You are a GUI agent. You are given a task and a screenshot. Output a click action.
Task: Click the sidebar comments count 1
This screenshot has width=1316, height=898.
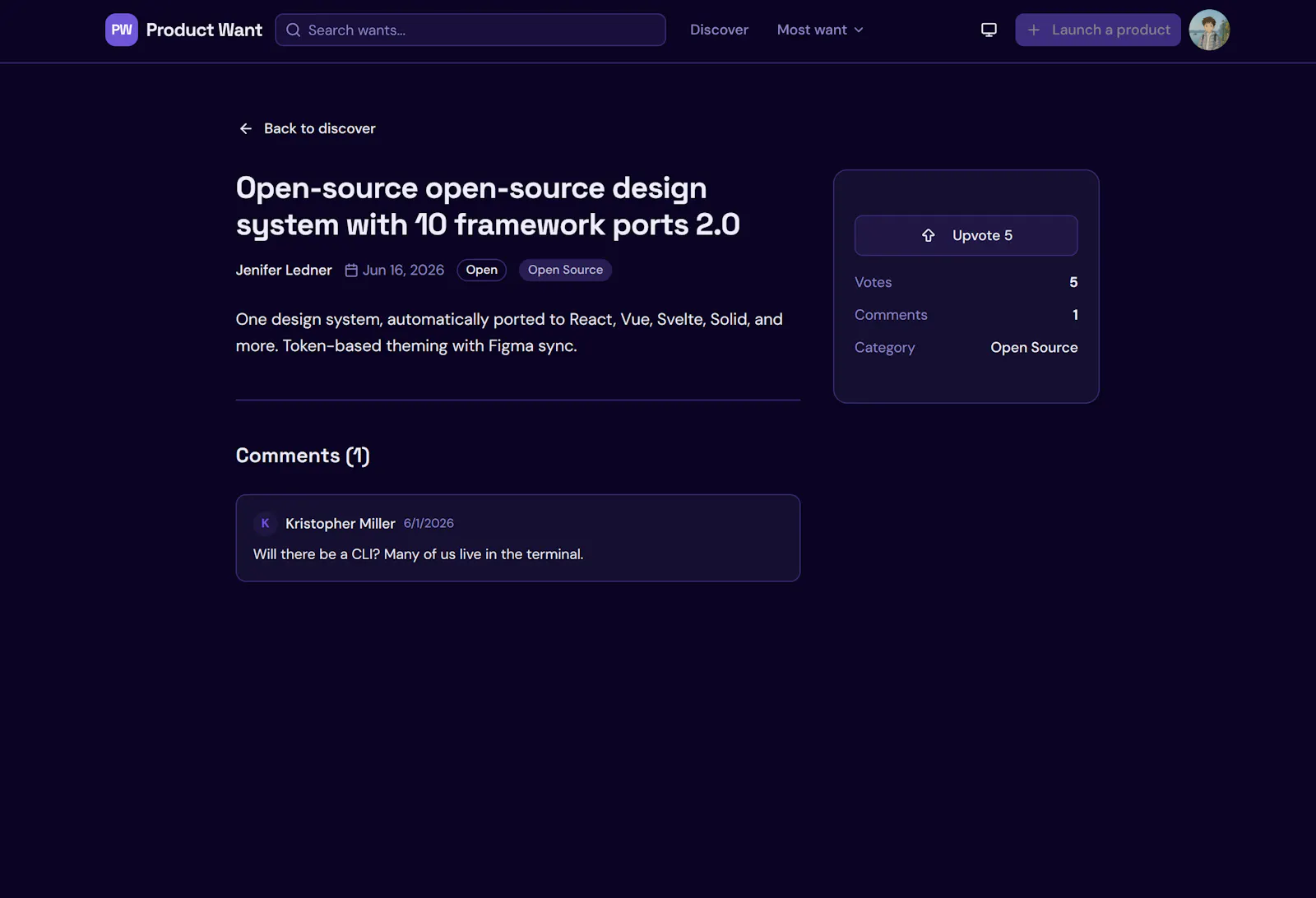click(x=1075, y=315)
